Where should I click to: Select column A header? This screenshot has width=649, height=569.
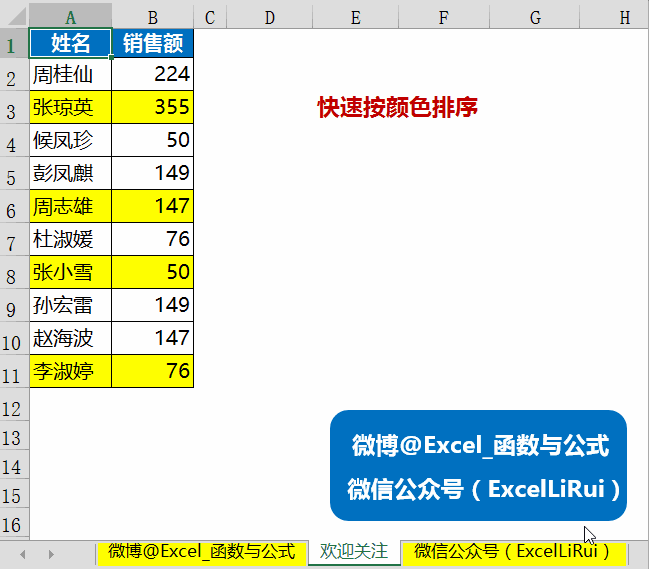pyautogui.click(x=70, y=17)
